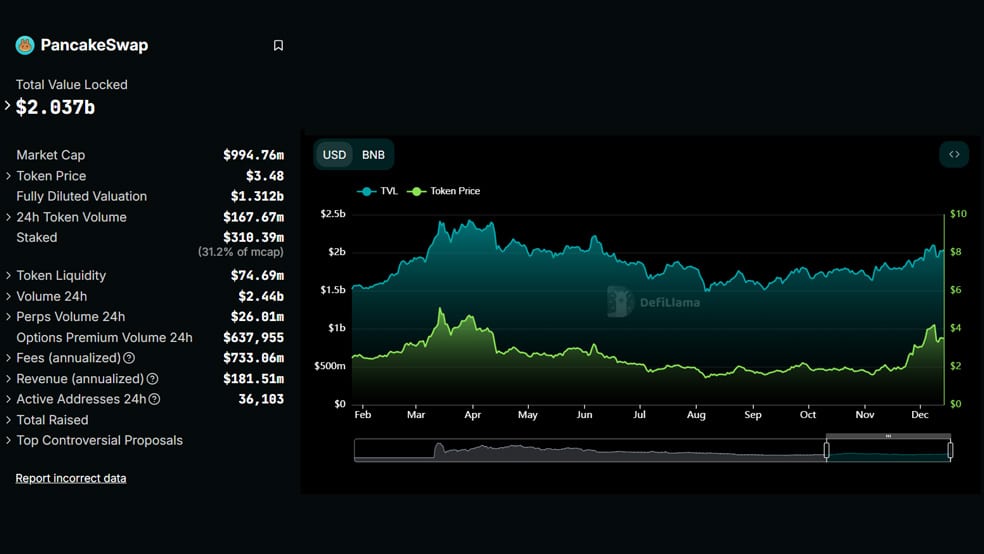
Task: Expand the Revenue (annualized) row
Action: [x=8, y=379]
